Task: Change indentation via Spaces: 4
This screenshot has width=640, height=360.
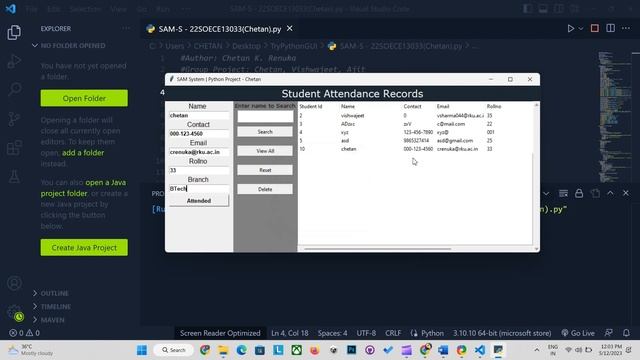Action: [333, 333]
